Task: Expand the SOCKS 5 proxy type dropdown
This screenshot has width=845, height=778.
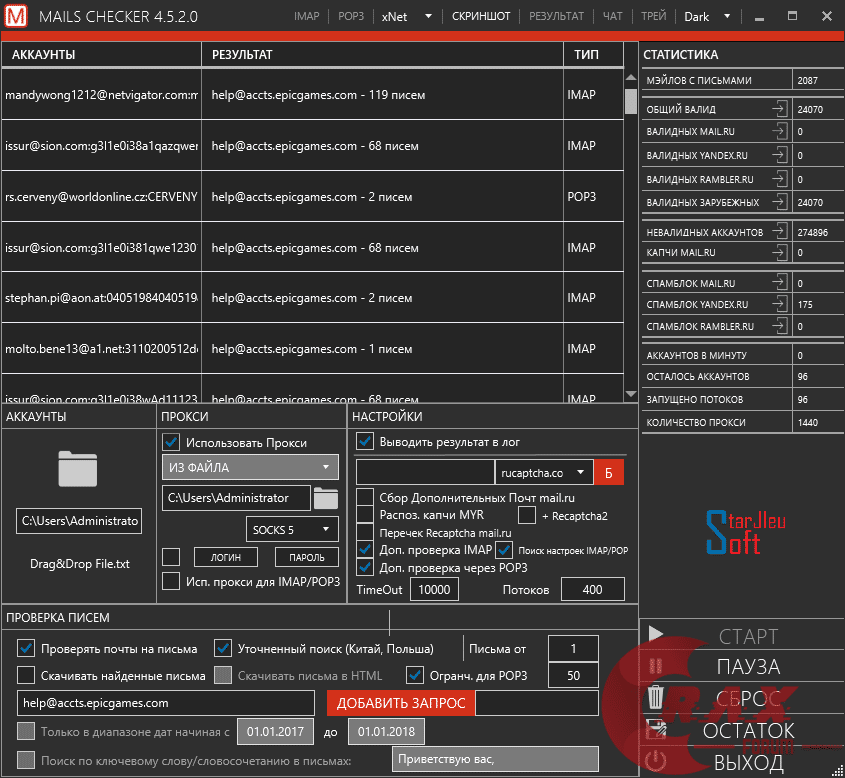Action: click(292, 528)
